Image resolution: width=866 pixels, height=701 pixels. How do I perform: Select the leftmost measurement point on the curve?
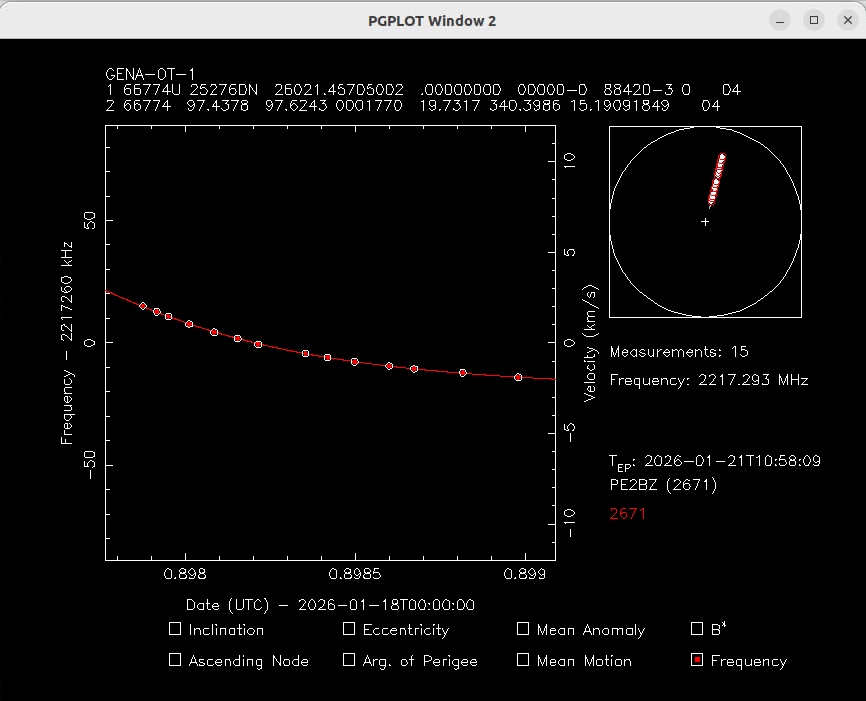click(x=143, y=306)
